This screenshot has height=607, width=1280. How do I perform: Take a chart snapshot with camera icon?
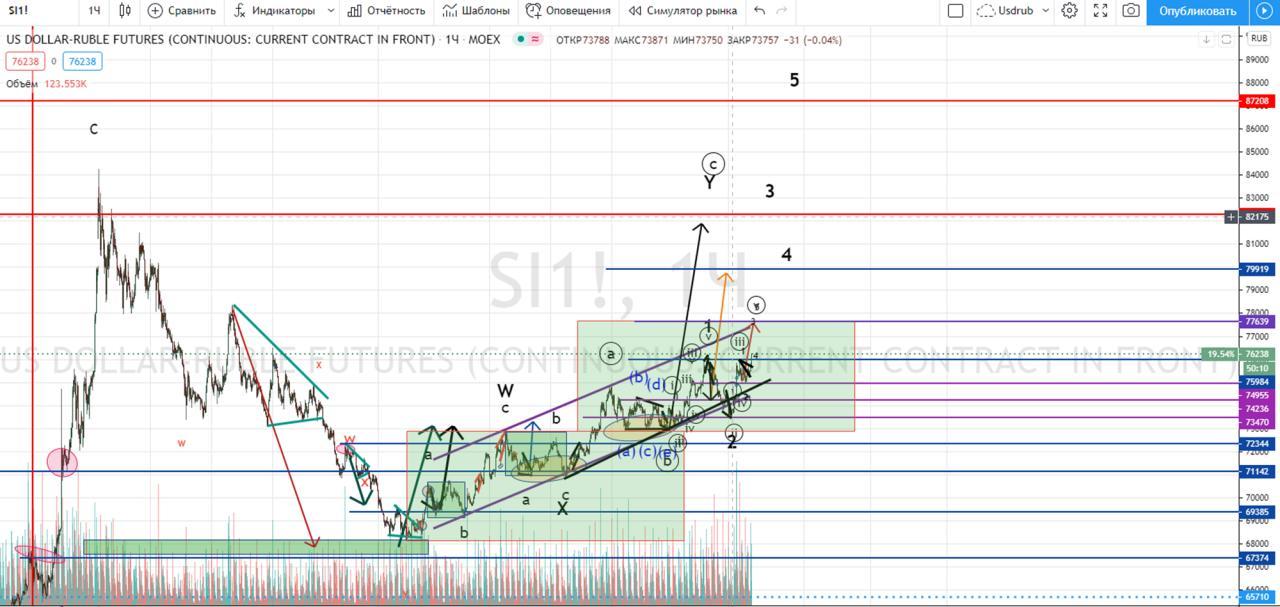[x=1130, y=11]
